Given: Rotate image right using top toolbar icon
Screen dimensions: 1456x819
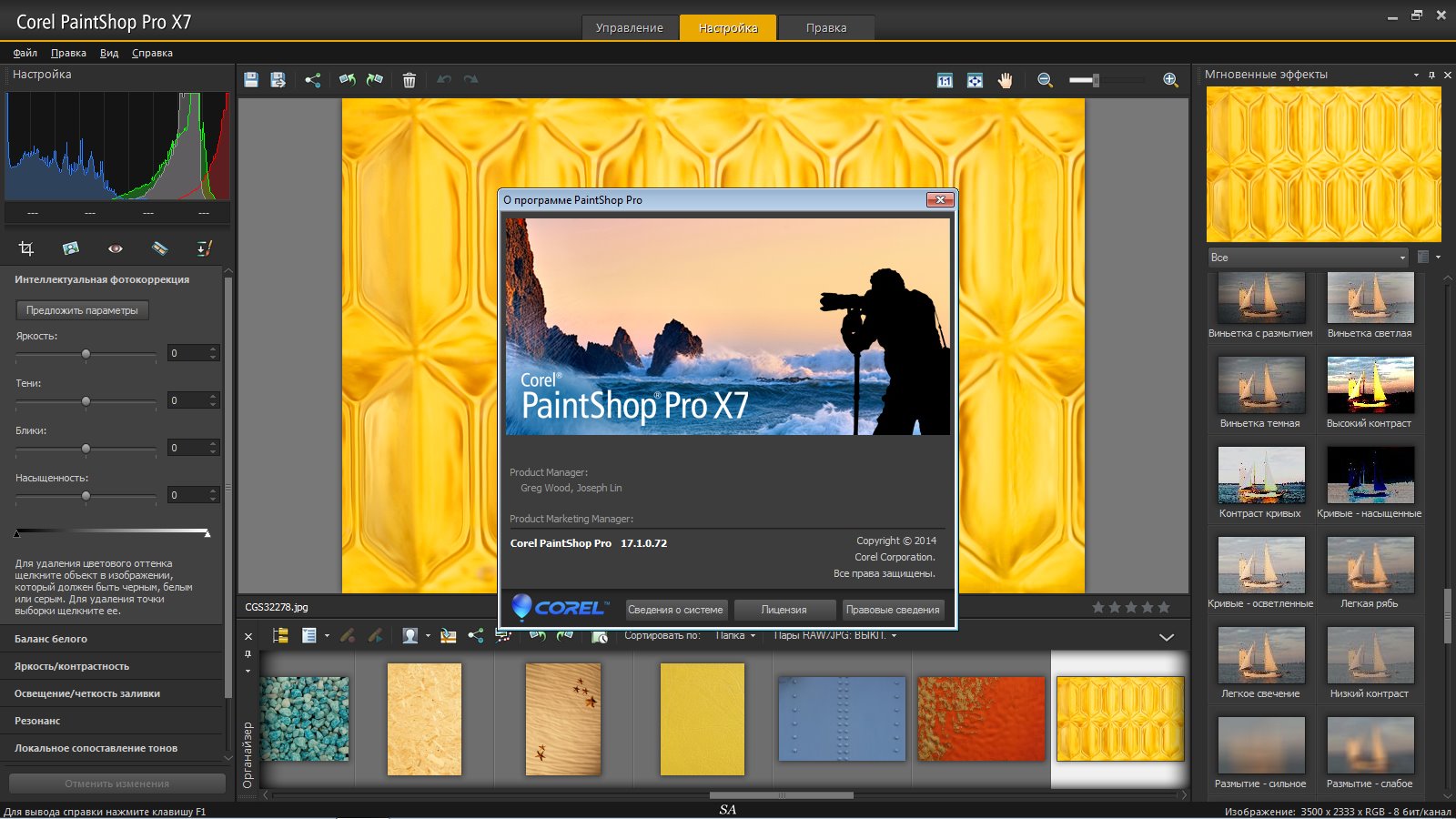Looking at the screenshot, I should point(375,80).
